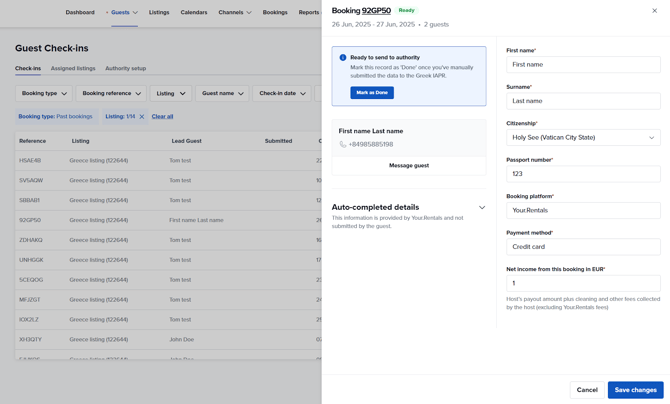
Task: Focus the Booking platform field
Action: (583, 210)
